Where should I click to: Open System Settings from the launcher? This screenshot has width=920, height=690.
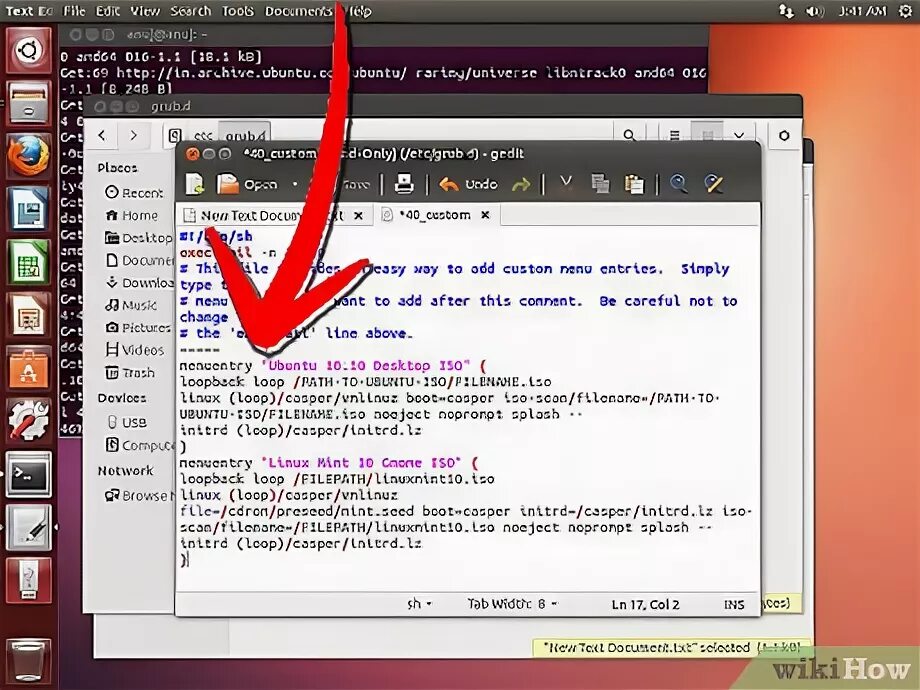pos(28,420)
